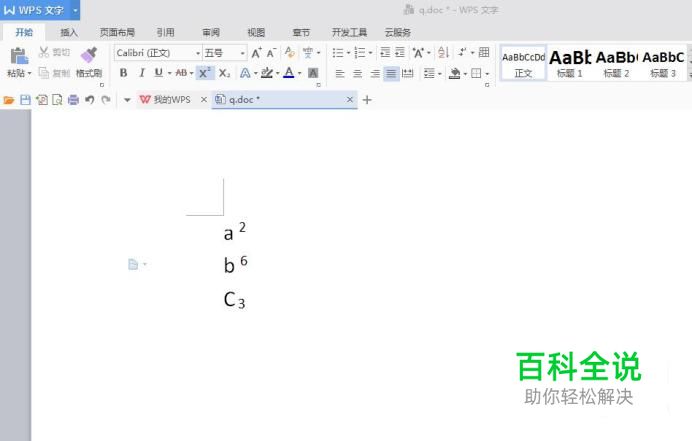Open the quick-access toolbar customize arrow
This screenshot has height=441, width=692.
click(x=127, y=100)
